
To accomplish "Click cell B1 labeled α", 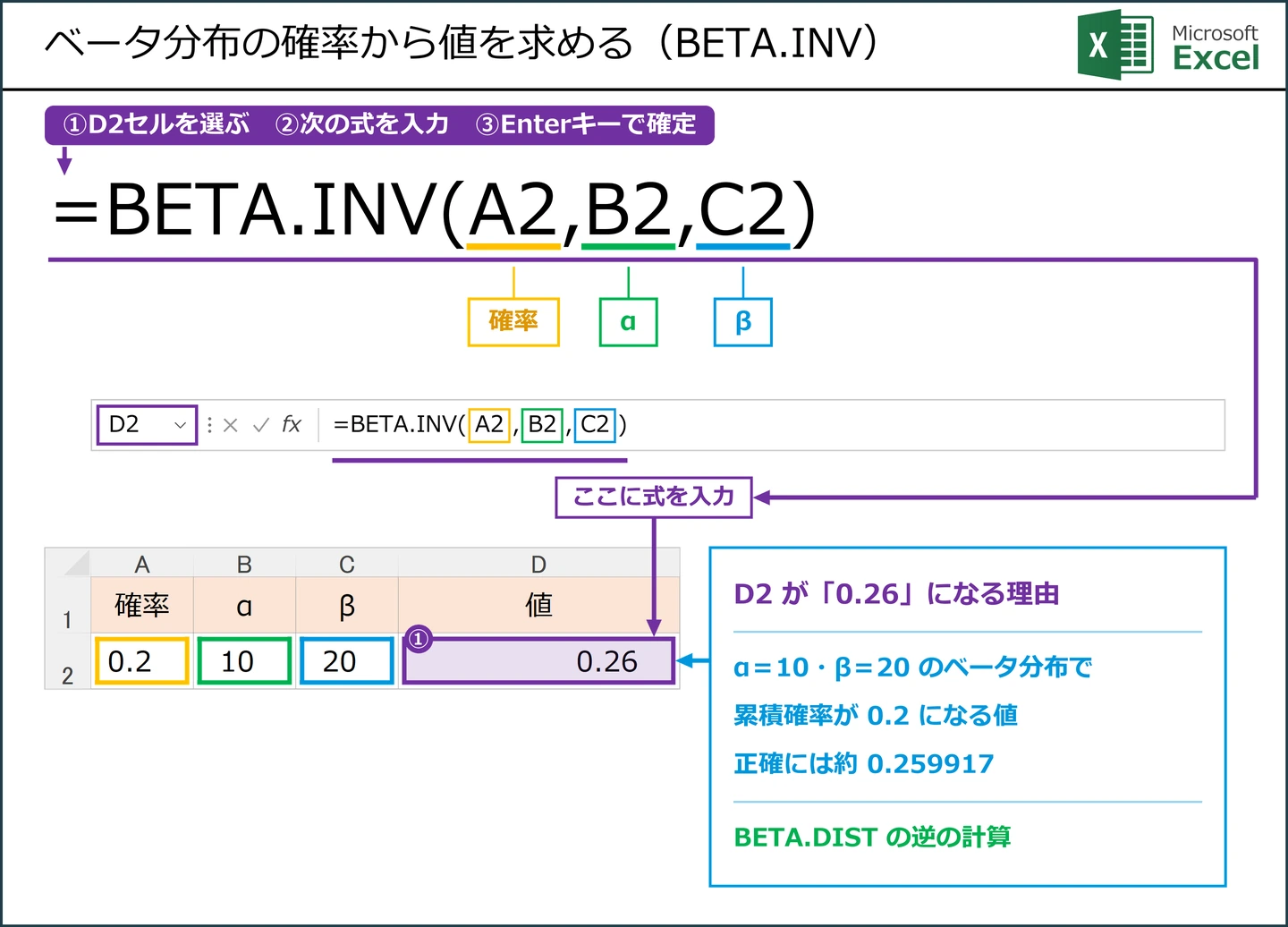I will click(x=244, y=606).
